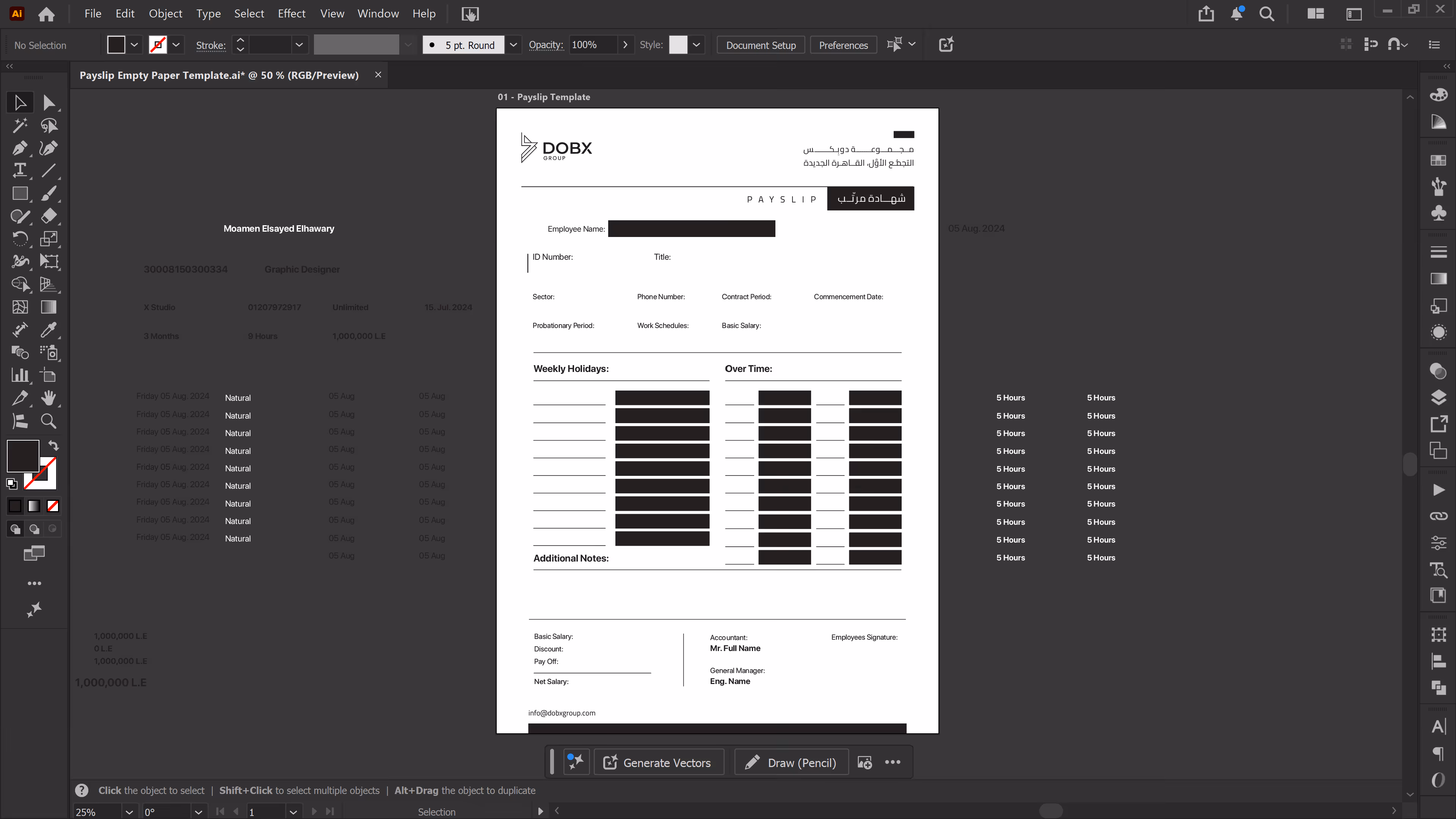Select the Direct Selection tool
The width and height of the screenshot is (1456, 819).
tap(49, 102)
